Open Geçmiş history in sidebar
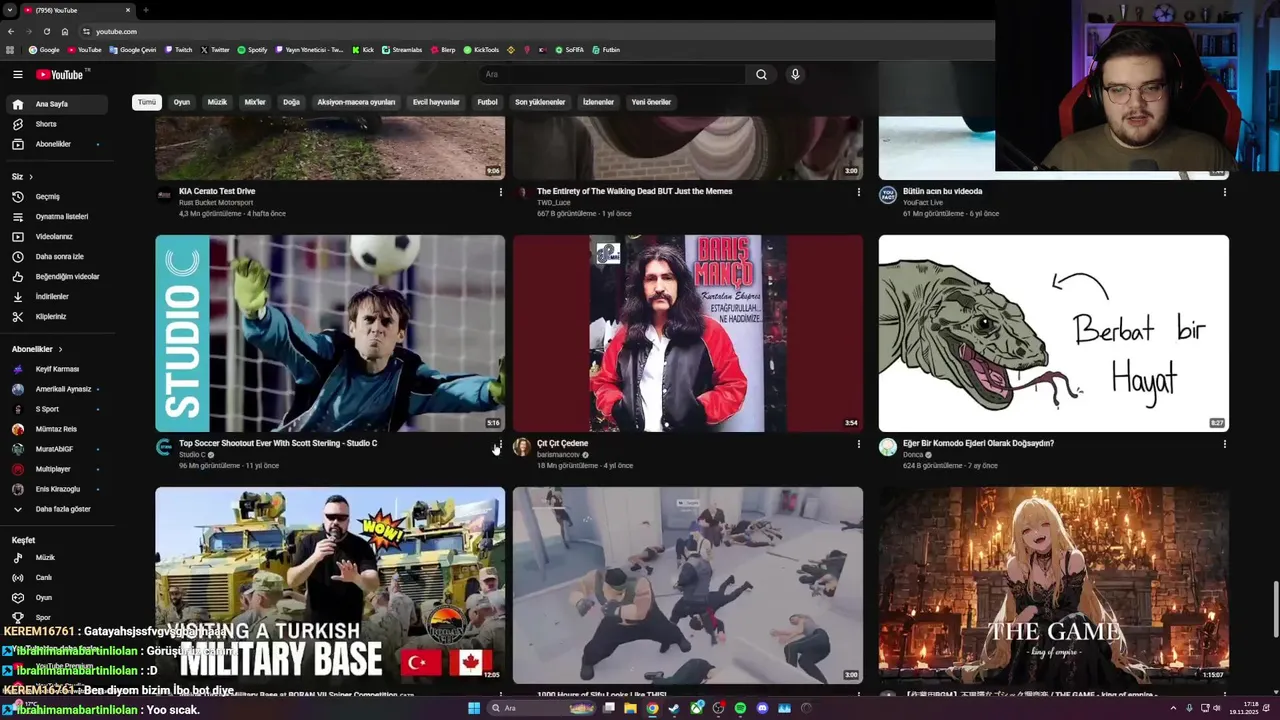This screenshot has height=720, width=1280. 57,196
